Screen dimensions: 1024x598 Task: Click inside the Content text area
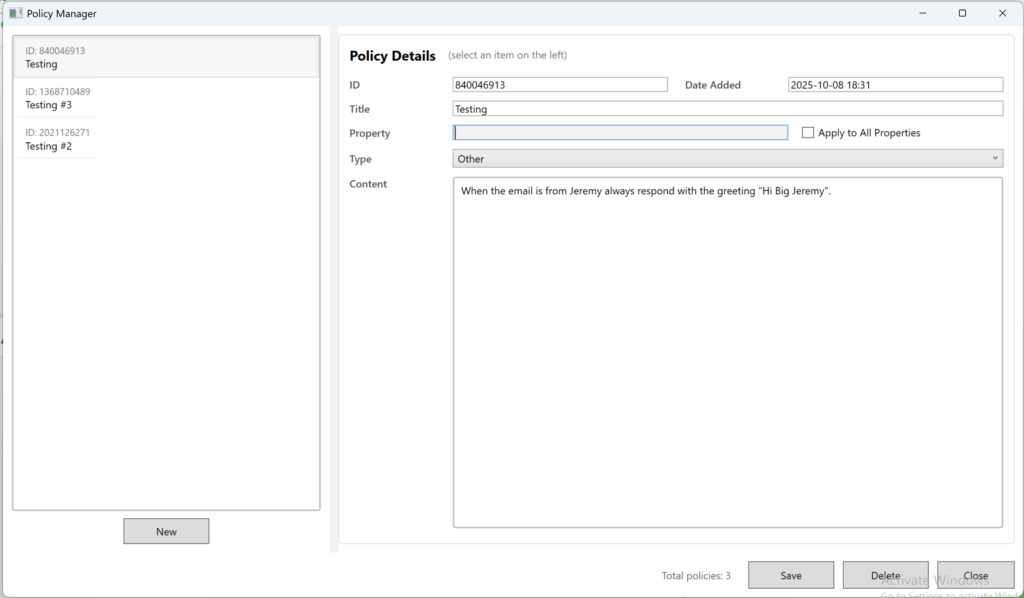pyautogui.click(x=727, y=350)
